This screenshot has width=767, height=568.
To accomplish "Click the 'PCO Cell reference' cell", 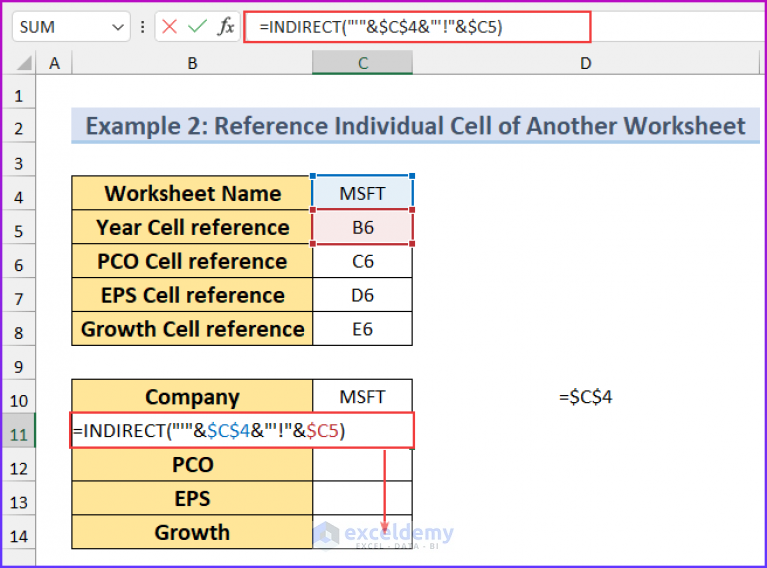I will (192, 261).
